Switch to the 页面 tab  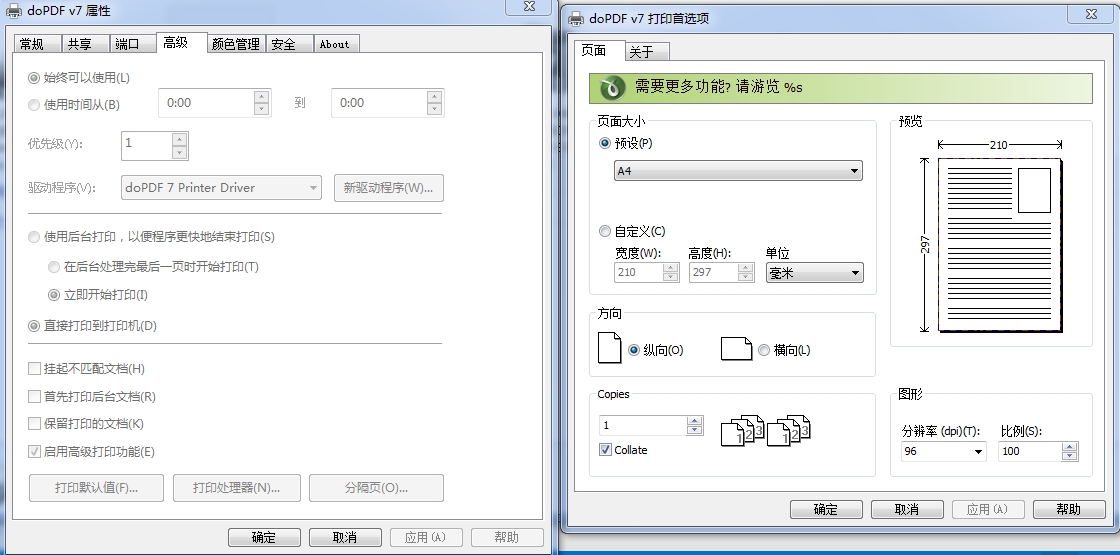[599, 51]
